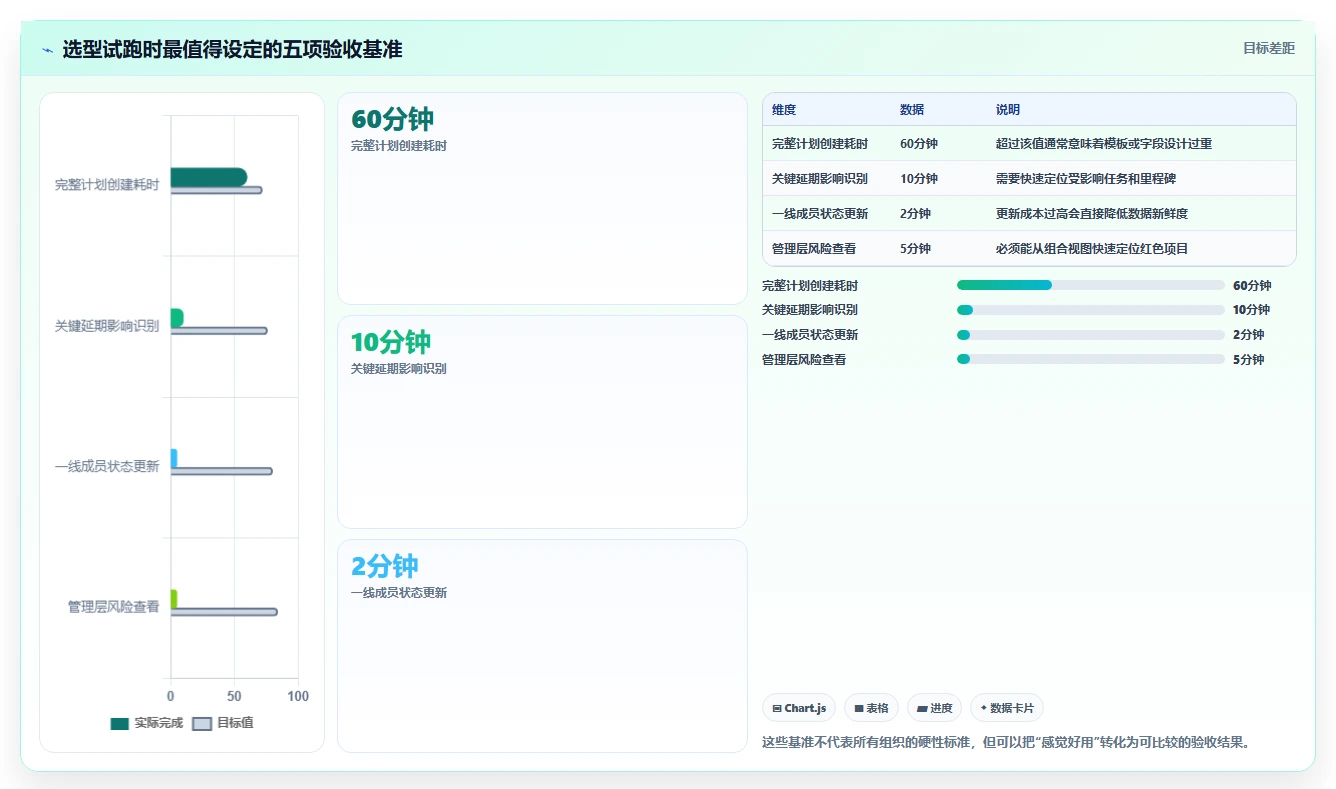Click the 50 tick on chart x-axis
1336x789 pixels.
(x=234, y=696)
